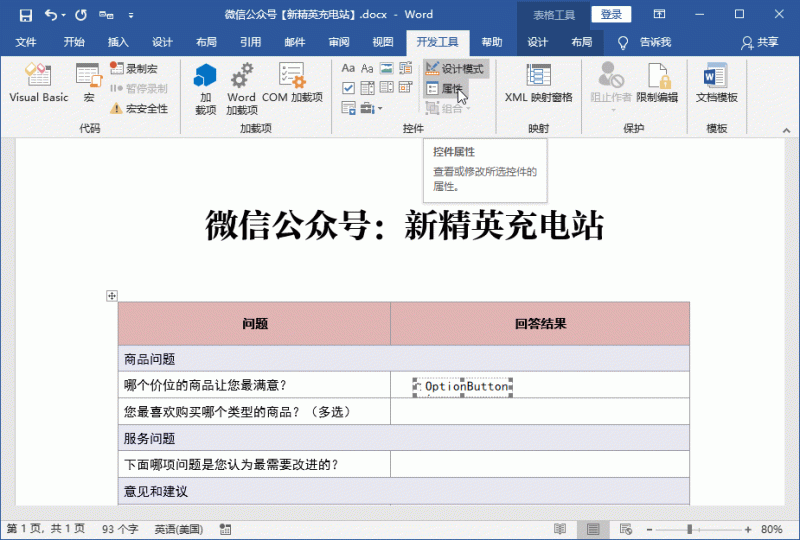Click the table move handle
This screenshot has height=540, width=800.
coord(112,296)
